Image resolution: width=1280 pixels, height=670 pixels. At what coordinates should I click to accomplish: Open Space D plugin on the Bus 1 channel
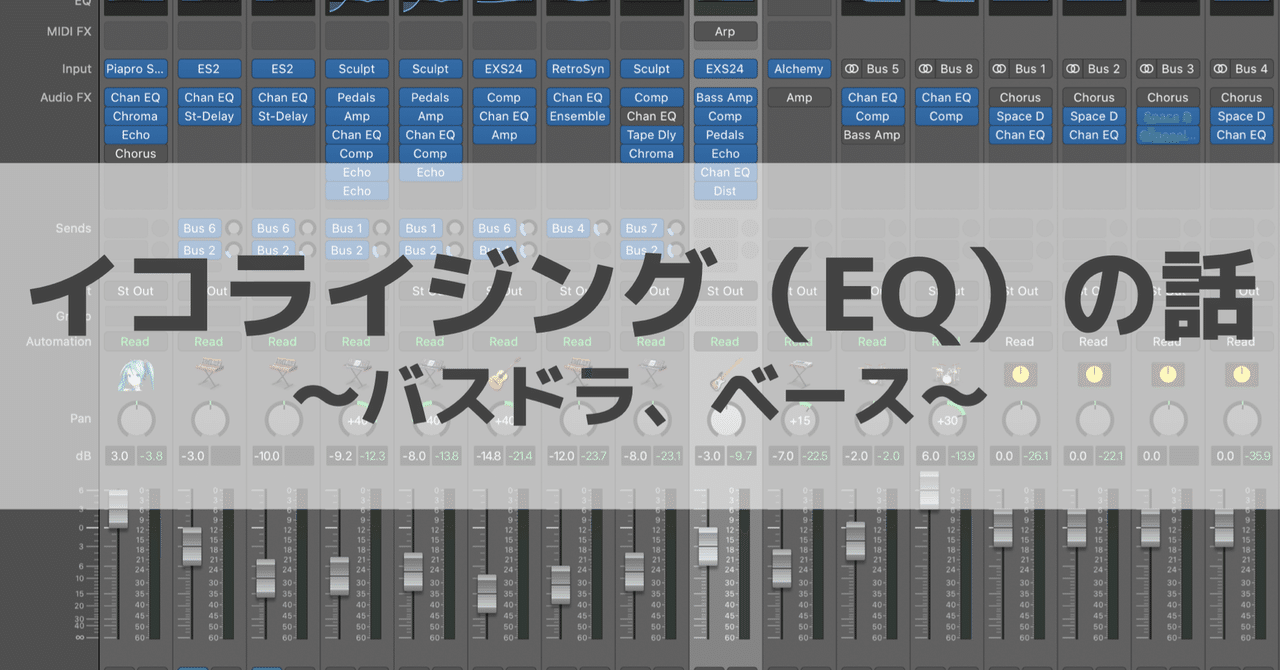pyautogui.click(x=1020, y=117)
